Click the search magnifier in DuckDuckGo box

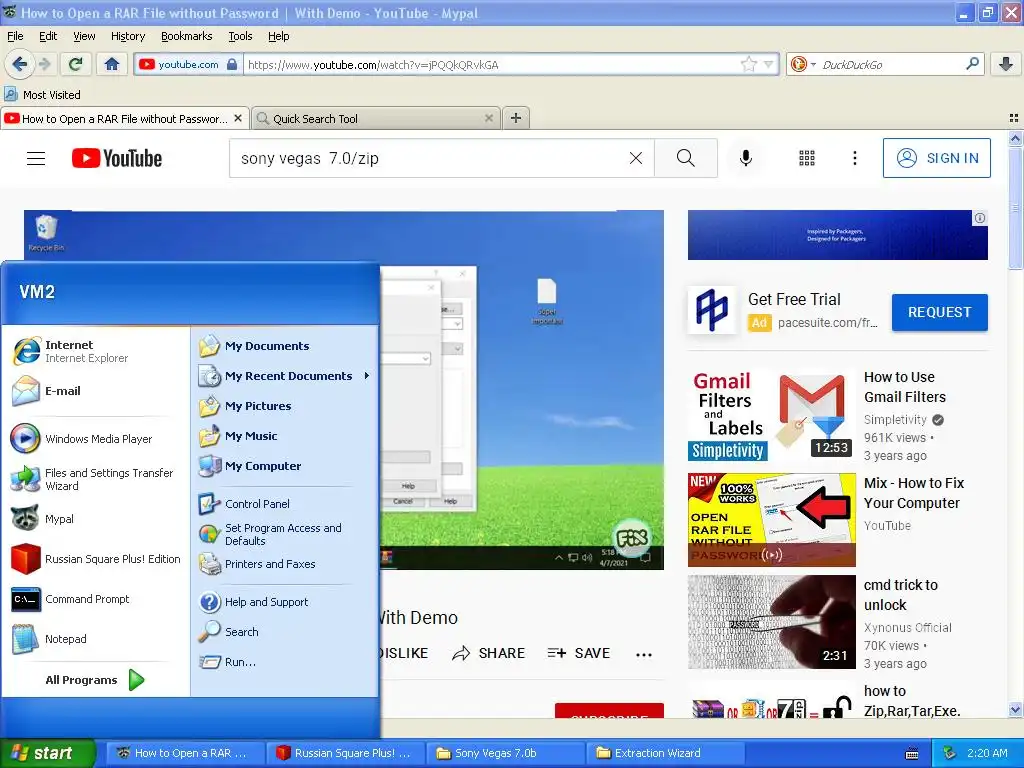click(972, 64)
